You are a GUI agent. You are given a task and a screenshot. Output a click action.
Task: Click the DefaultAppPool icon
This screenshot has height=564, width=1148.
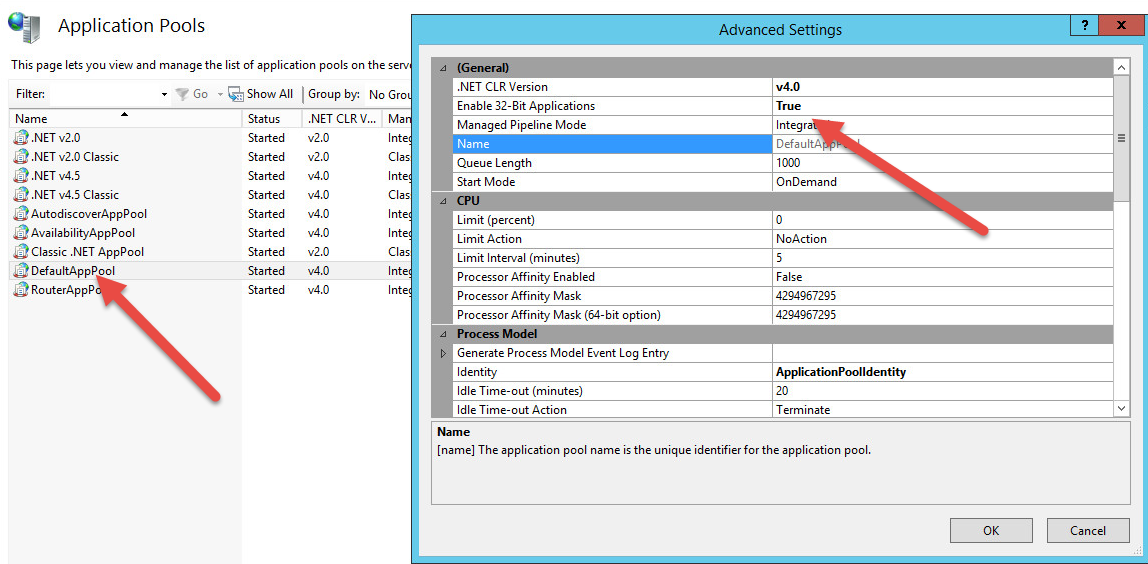click(21, 271)
